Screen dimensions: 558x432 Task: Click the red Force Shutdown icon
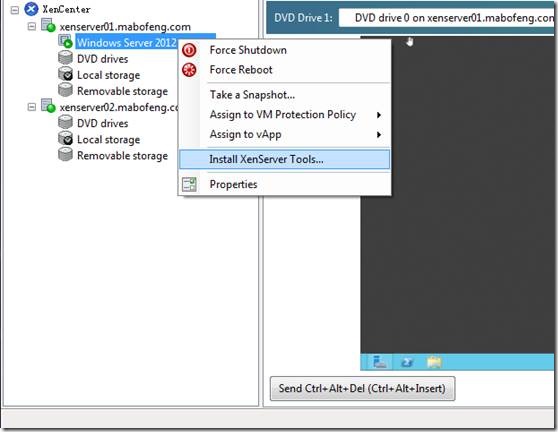tap(189, 50)
